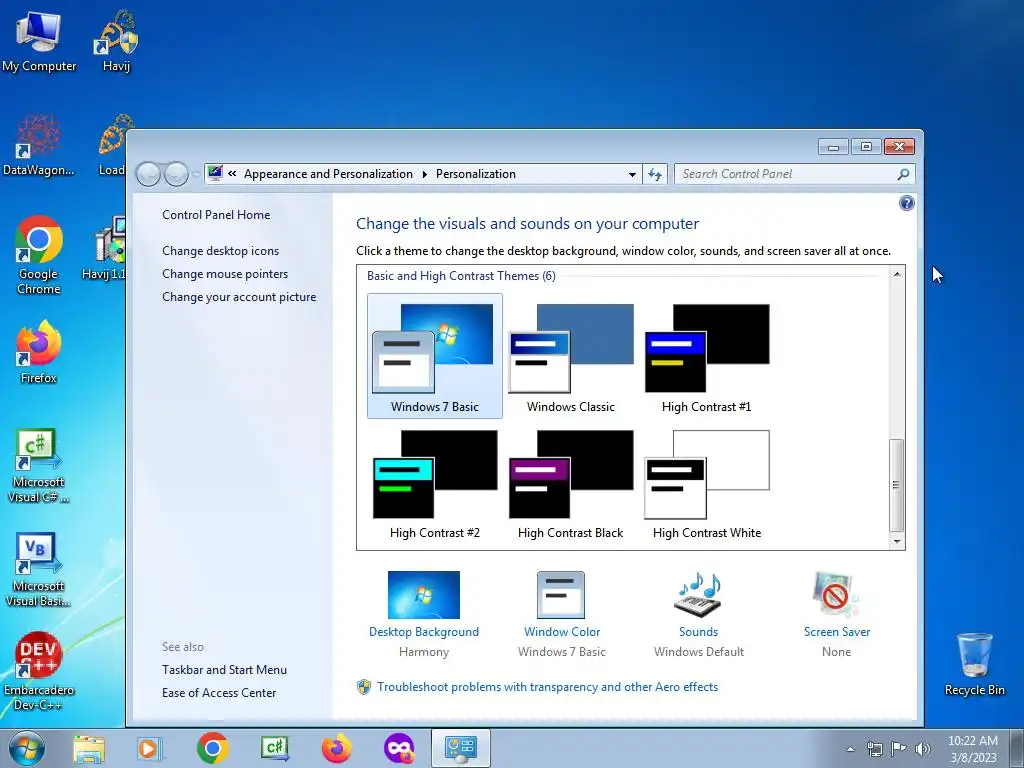Open Change your account picture link
The image size is (1024, 768).
(x=239, y=296)
